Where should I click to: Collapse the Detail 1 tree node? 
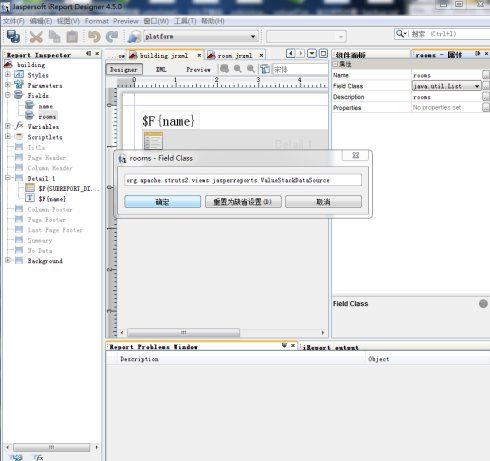[x=8, y=178]
